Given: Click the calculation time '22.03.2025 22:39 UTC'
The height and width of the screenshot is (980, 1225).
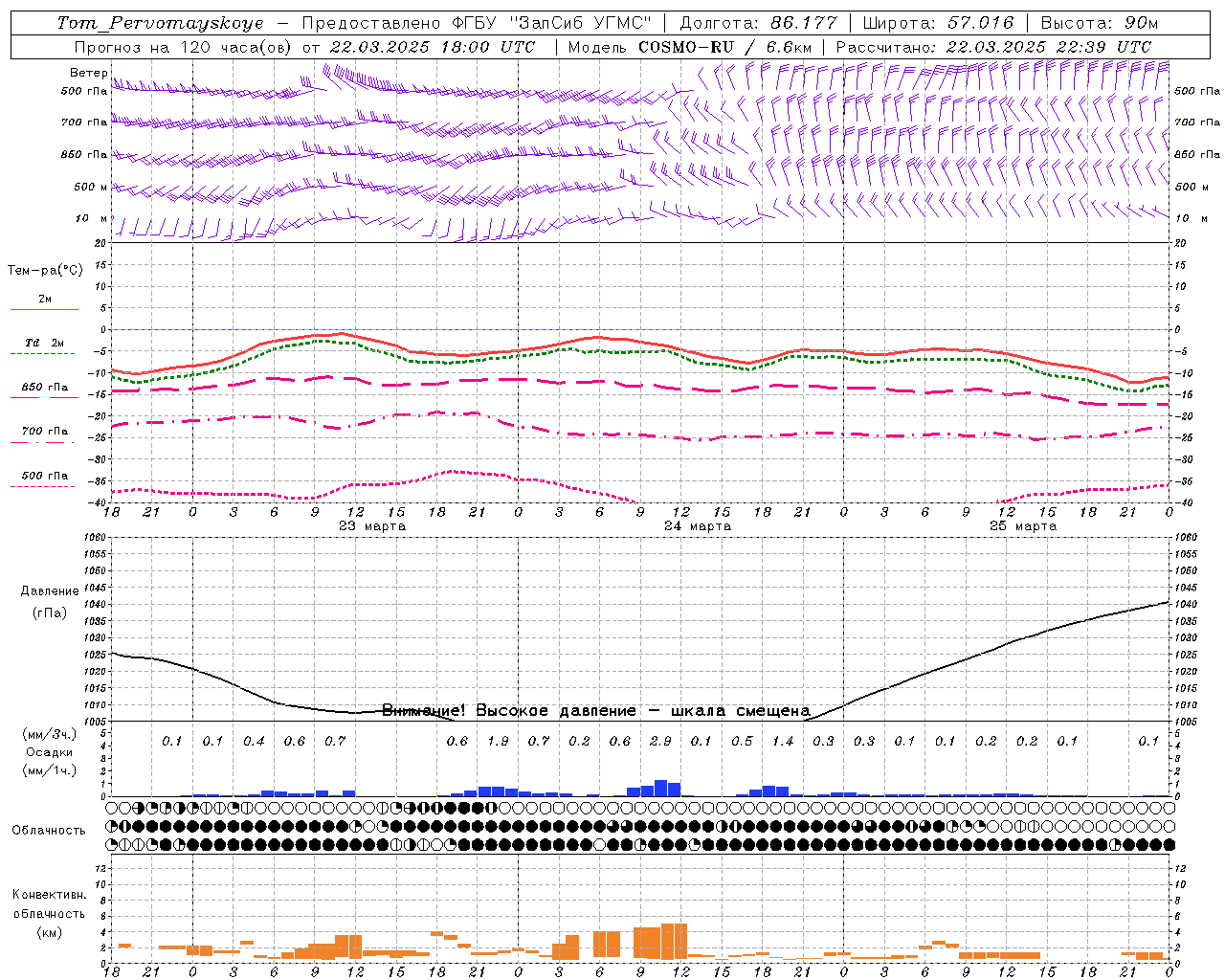Looking at the screenshot, I should [1049, 47].
